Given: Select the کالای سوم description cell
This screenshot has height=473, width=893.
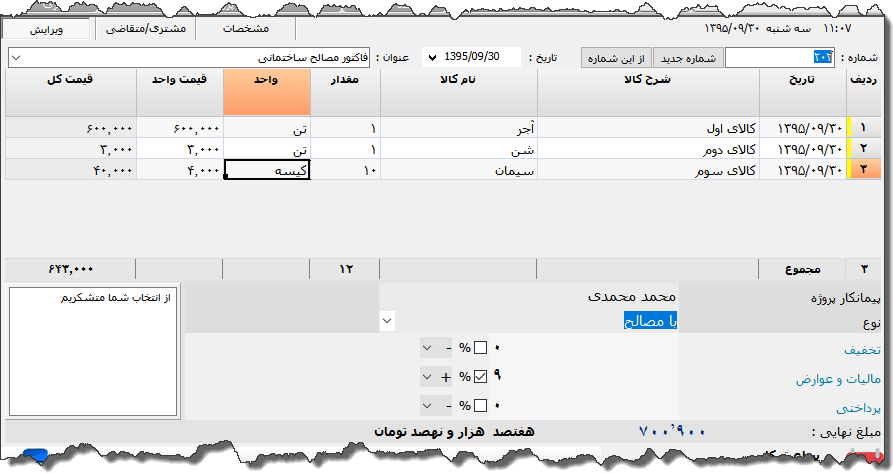Looking at the screenshot, I should coord(648,170).
